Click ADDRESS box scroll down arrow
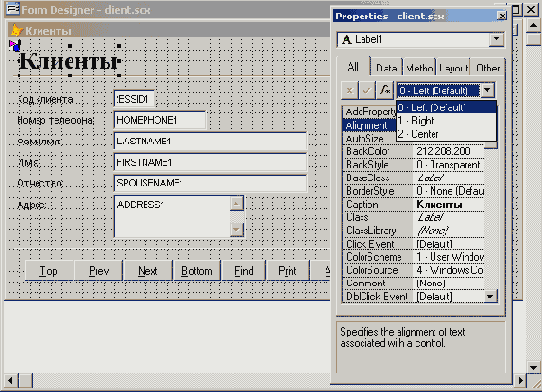The width and height of the screenshot is (542, 392). 236,229
